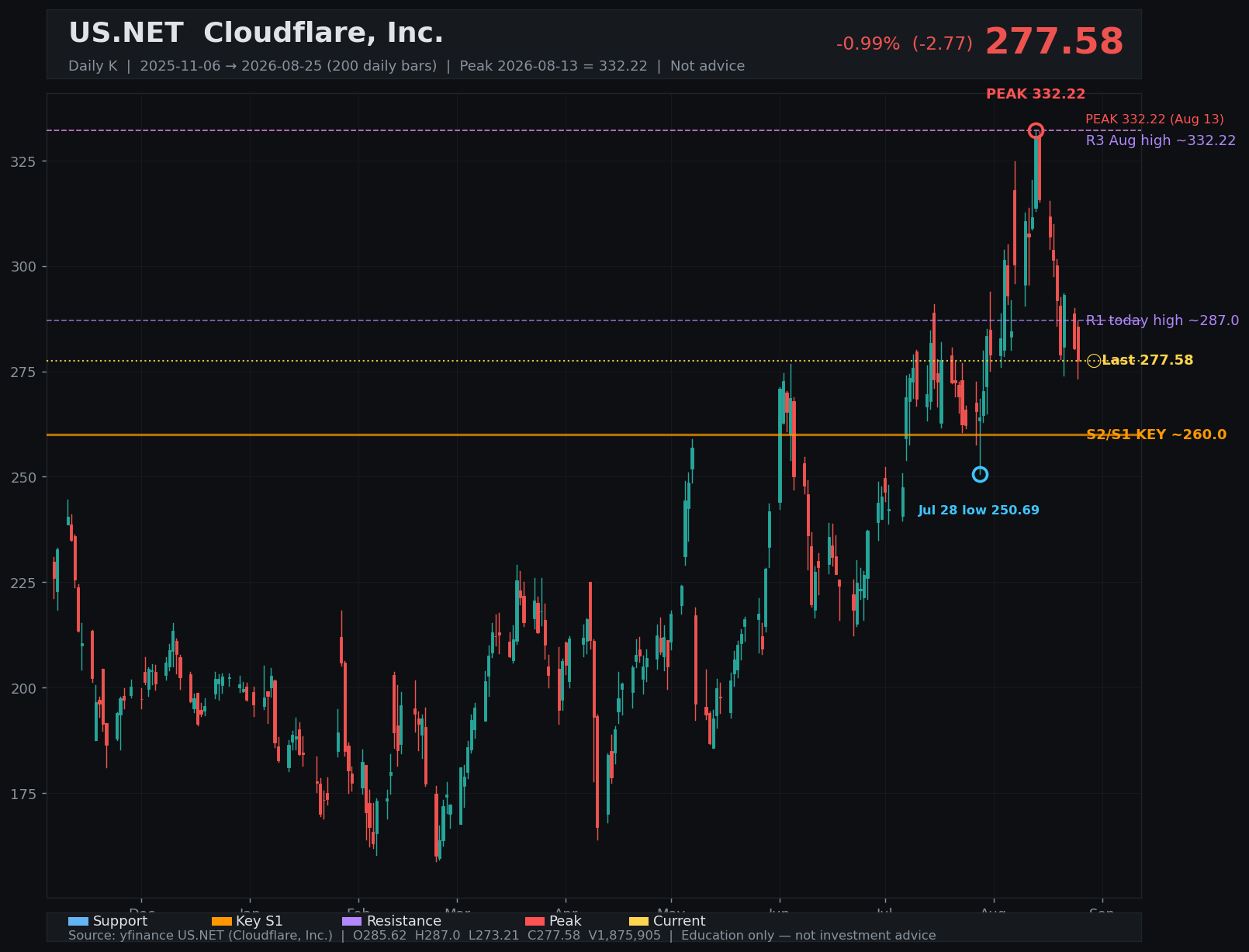Click the yellow Last price circle marker
The image size is (1249, 952).
(1094, 361)
